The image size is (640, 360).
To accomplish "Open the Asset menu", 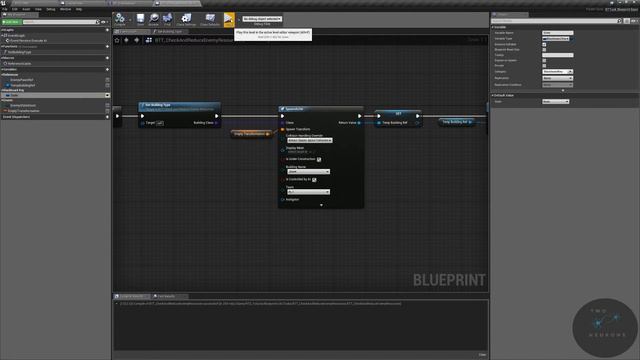I will pos(26,9).
